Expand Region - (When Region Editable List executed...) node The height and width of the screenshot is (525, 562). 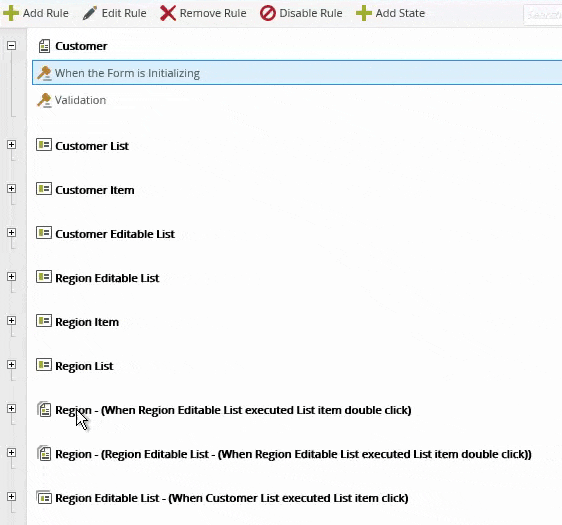[11, 409]
